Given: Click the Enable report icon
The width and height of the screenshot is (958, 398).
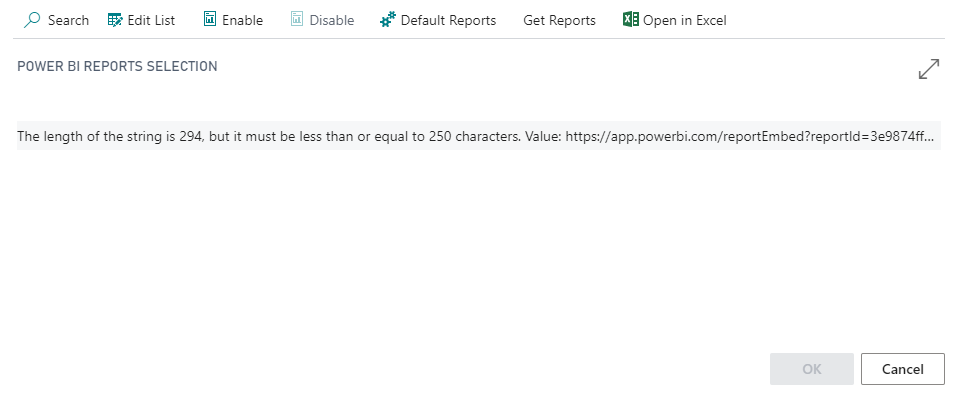Looking at the screenshot, I should [210, 20].
